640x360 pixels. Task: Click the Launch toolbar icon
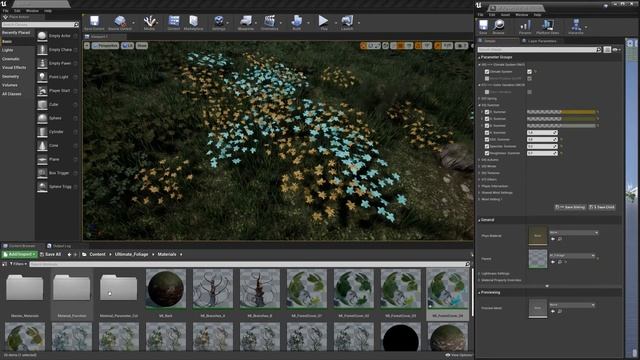[x=347, y=21]
